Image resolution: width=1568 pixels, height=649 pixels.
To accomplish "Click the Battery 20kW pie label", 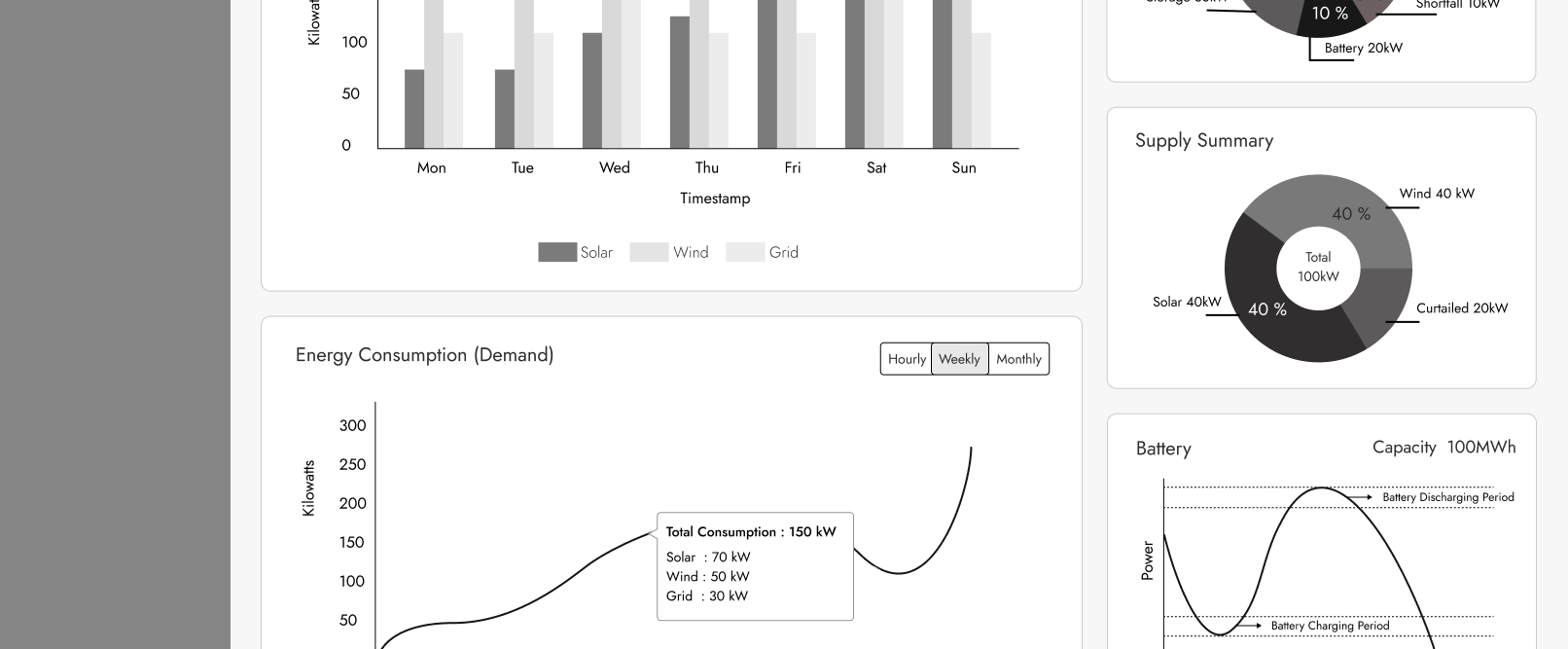I will point(1363,48).
